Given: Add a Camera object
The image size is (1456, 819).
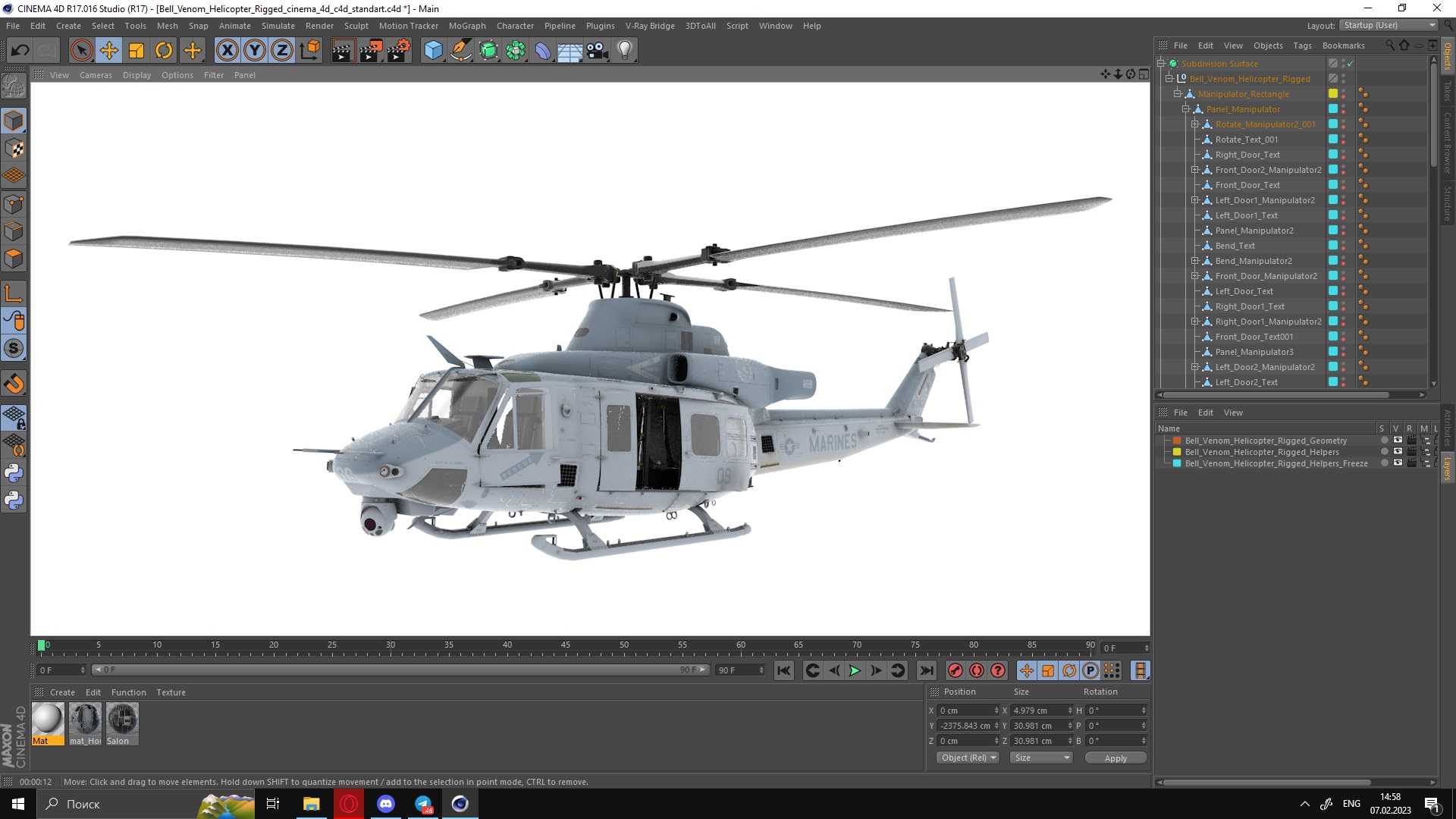Looking at the screenshot, I should point(598,51).
